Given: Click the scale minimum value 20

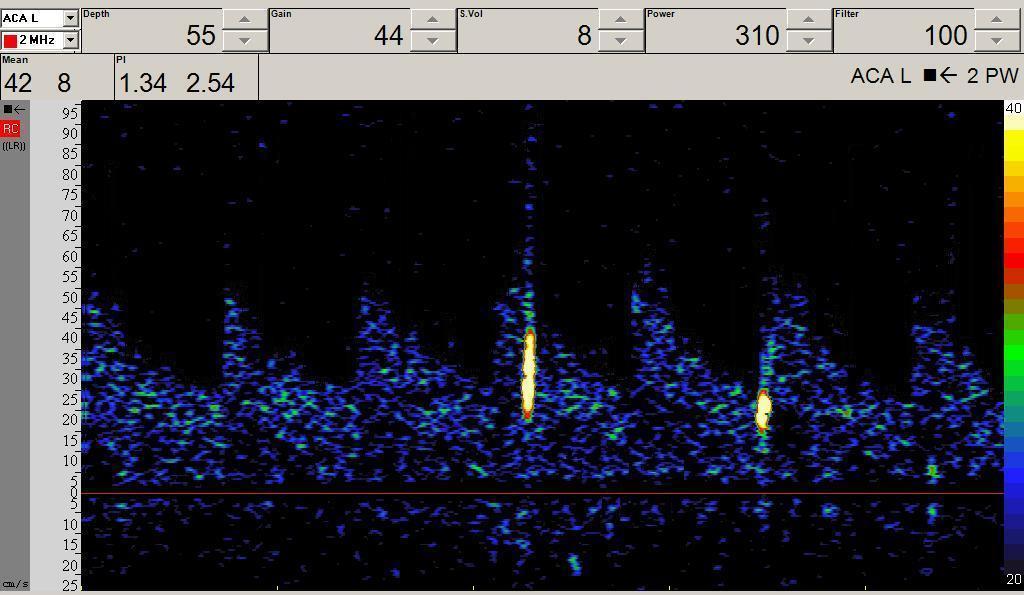Looking at the screenshot, I should (x=1014, y=579).
